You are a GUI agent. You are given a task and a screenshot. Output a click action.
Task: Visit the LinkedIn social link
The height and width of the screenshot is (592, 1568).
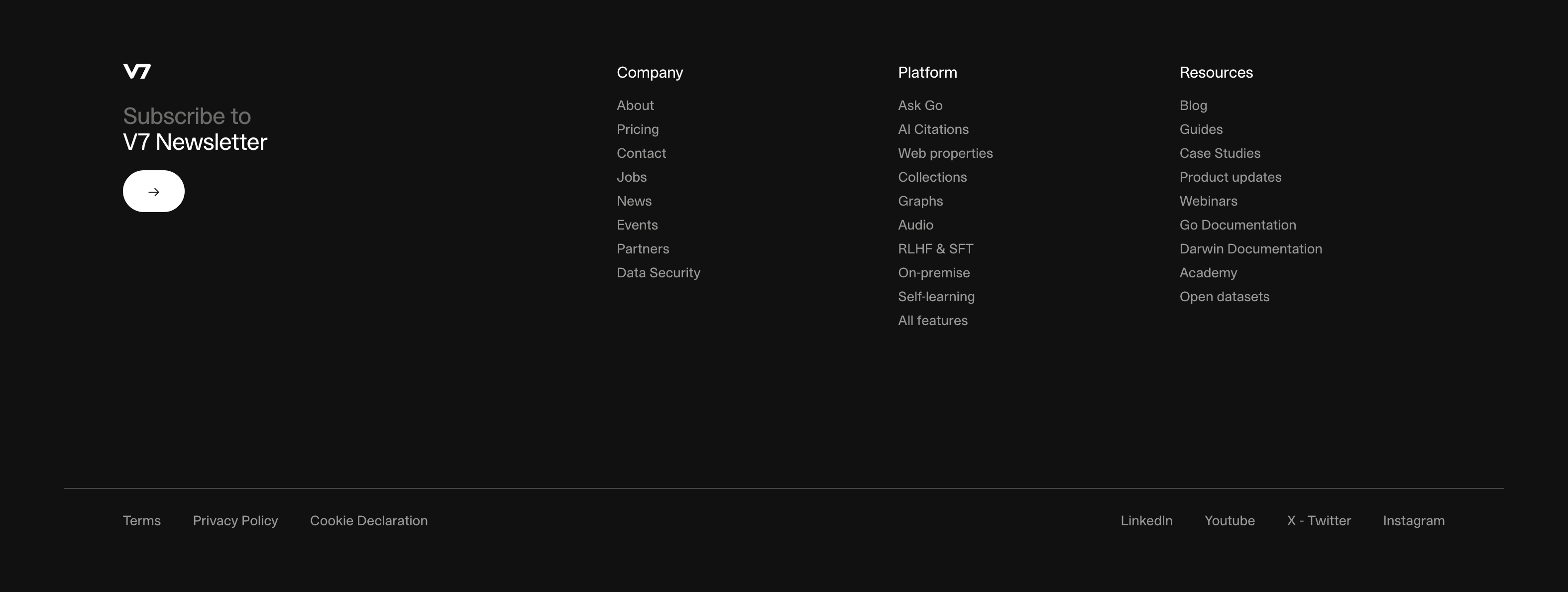1146,521
